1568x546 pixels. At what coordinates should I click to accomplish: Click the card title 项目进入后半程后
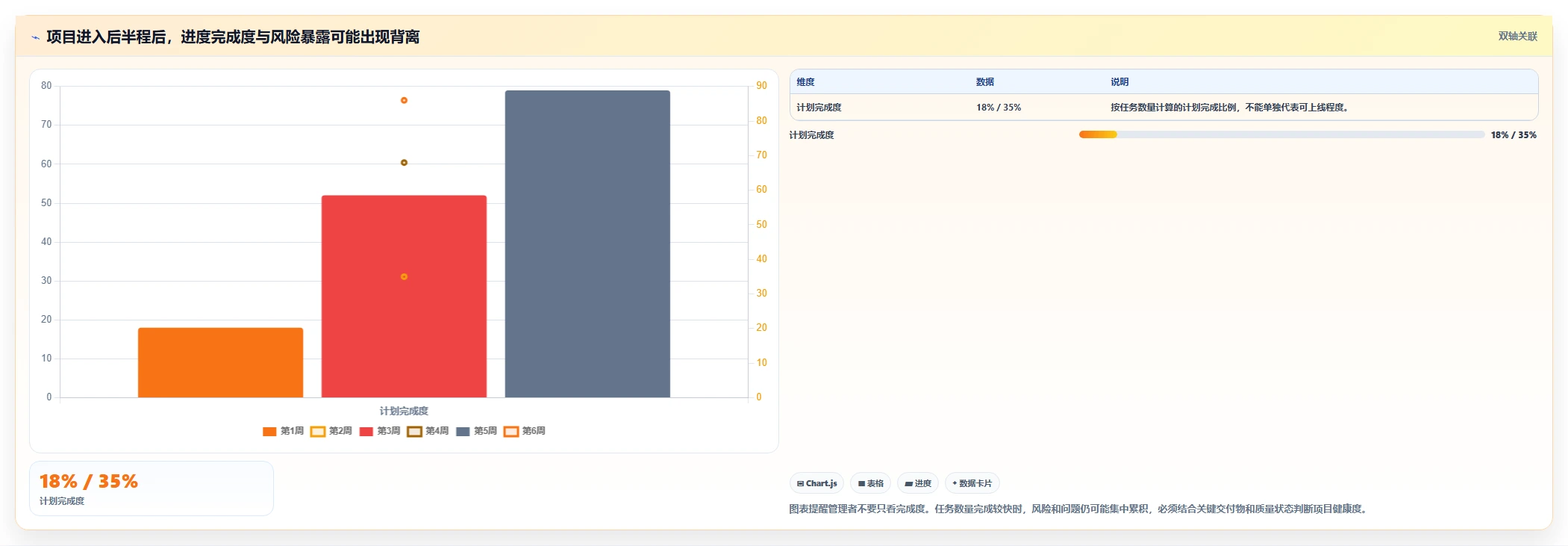pos(233,37)
